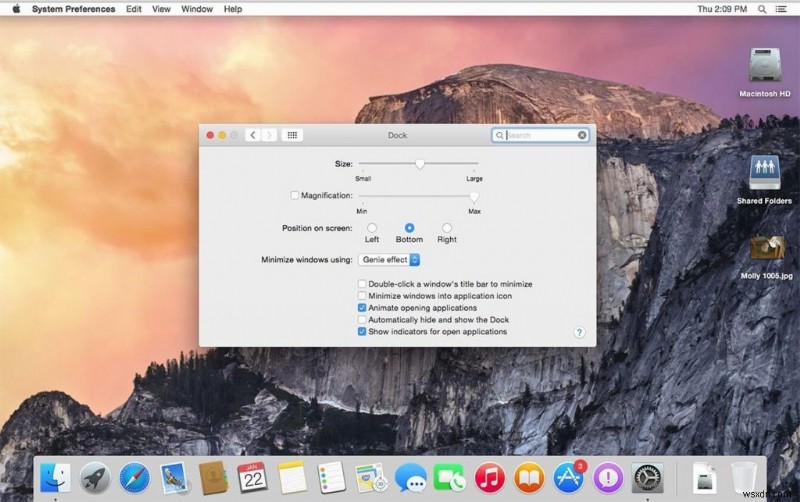Click the Dock Size slider thumb

coord(419,164)
